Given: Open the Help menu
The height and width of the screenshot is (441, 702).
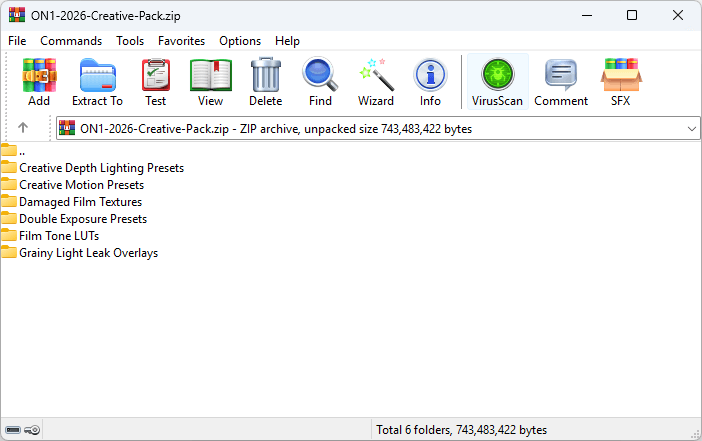Looking at the screenshot, I should (x=287, y=41).
